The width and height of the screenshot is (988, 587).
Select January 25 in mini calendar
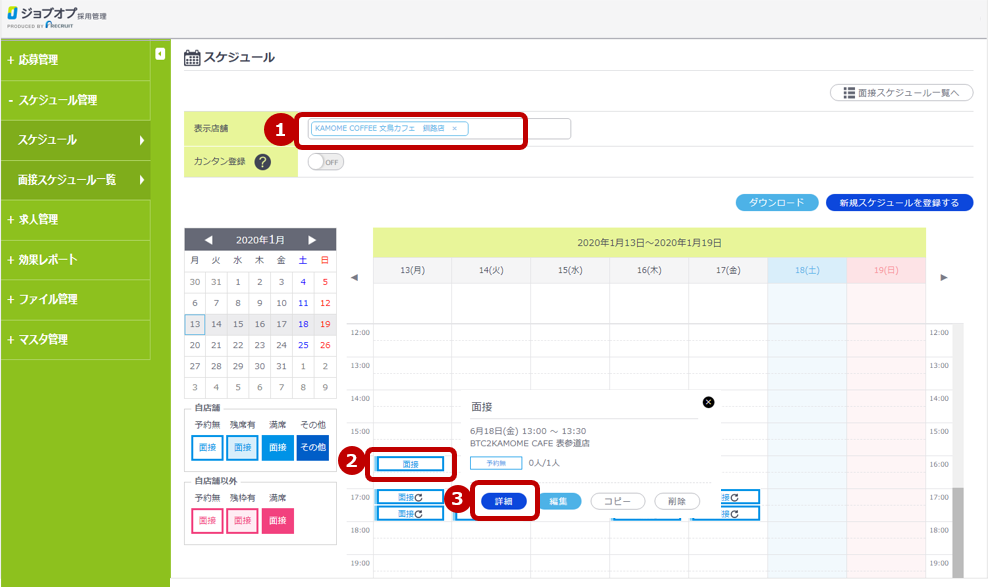pyautogui.click(x=303, y=345)
